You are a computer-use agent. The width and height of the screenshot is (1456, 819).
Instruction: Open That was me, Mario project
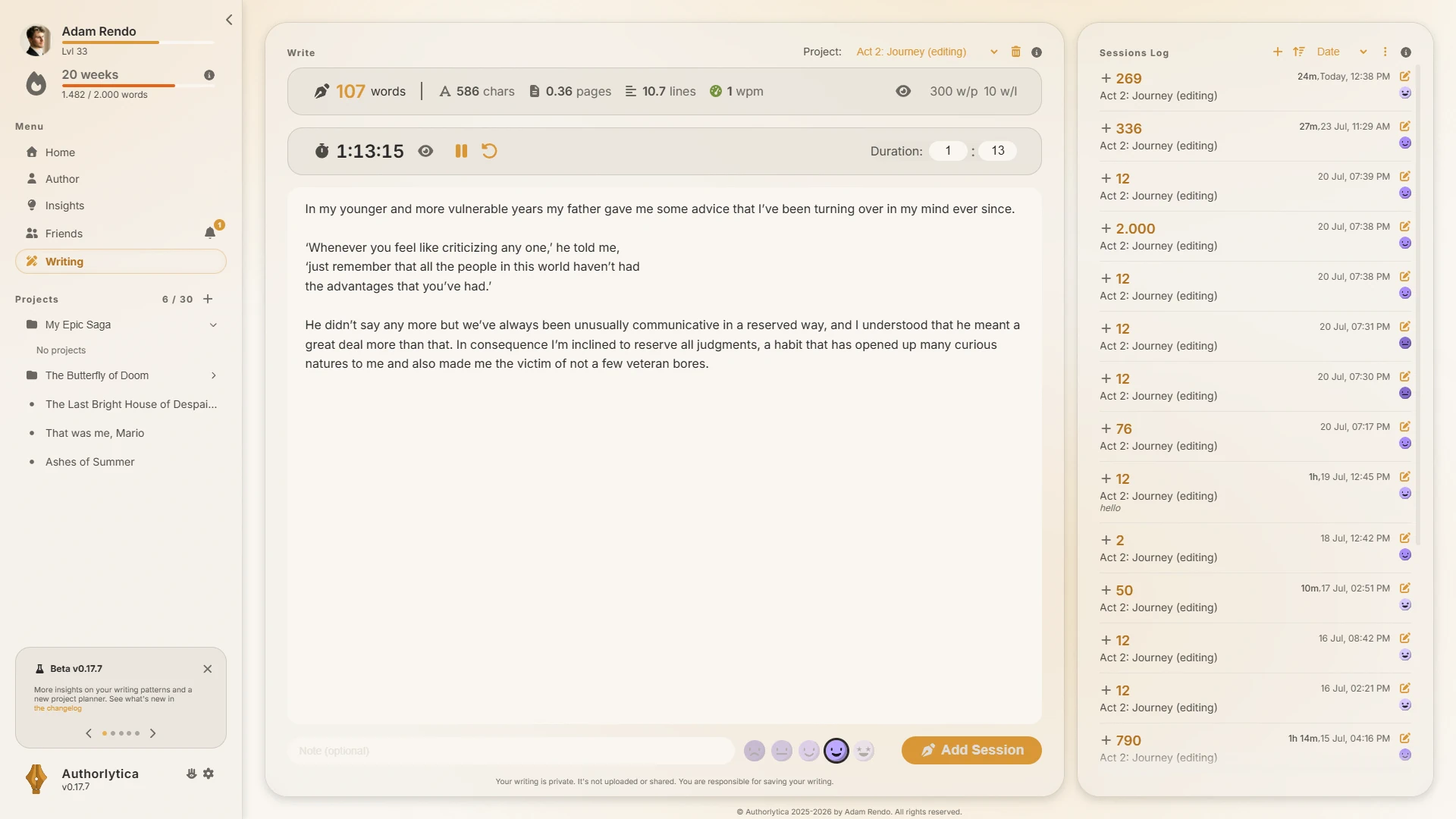95,433
